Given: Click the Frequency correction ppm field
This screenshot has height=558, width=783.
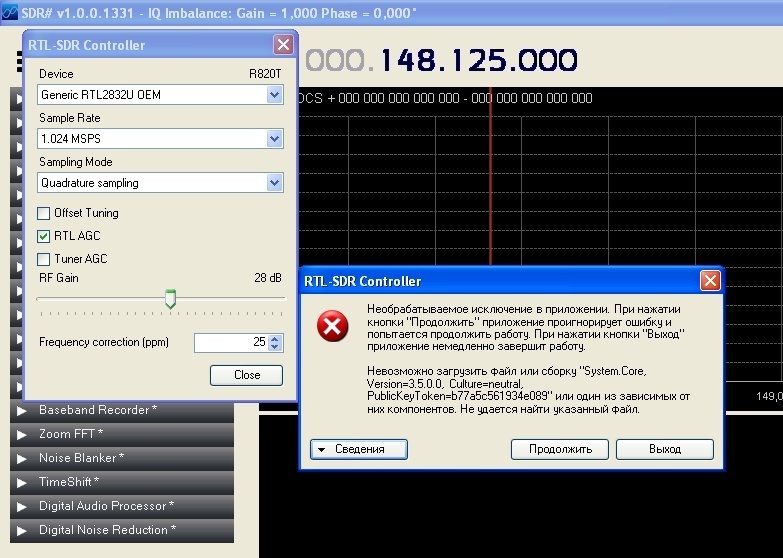Looking at the screenshot, I should coord(230,342).
